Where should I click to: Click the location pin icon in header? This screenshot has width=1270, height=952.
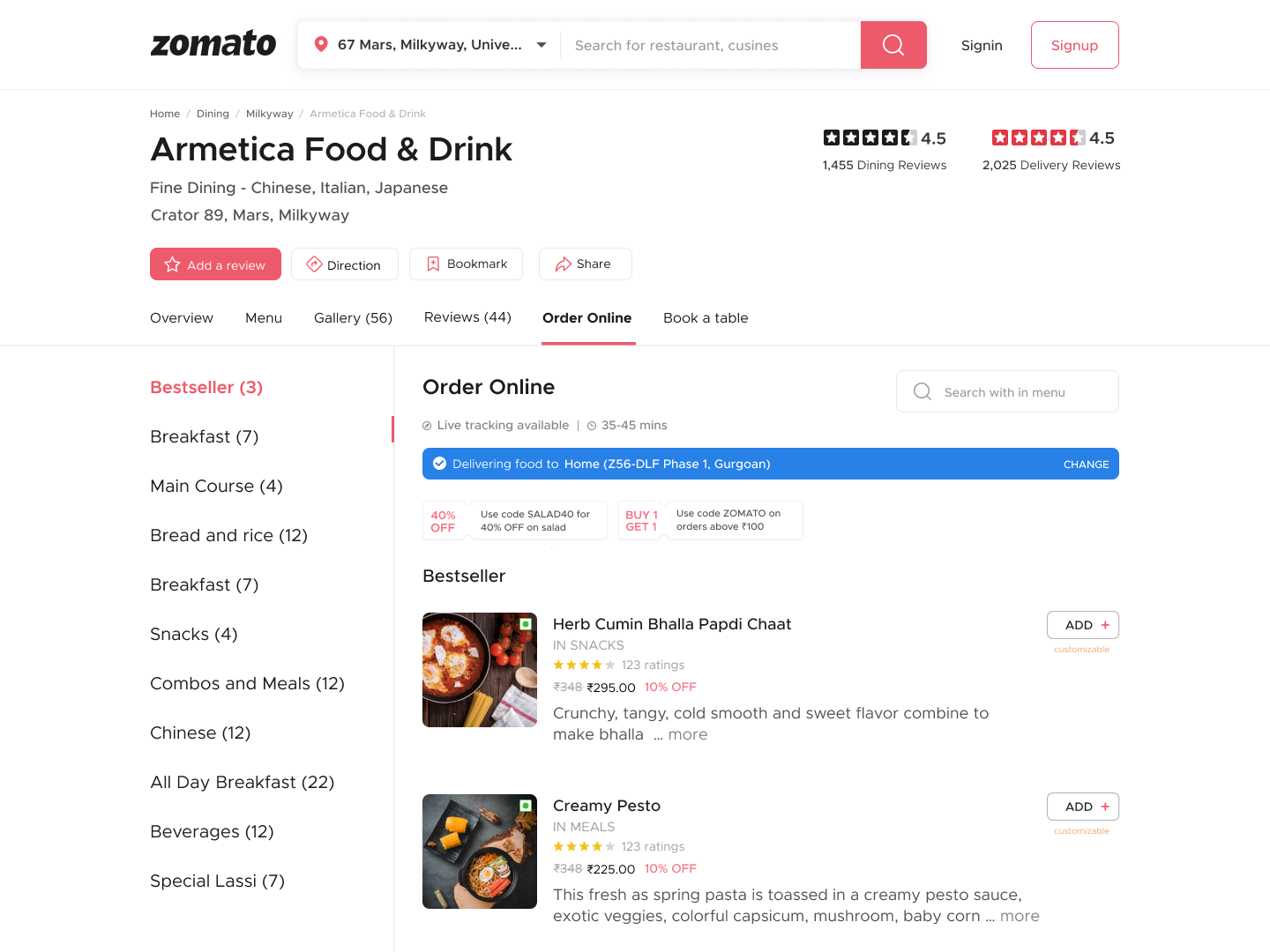click(x=321, y=45)
